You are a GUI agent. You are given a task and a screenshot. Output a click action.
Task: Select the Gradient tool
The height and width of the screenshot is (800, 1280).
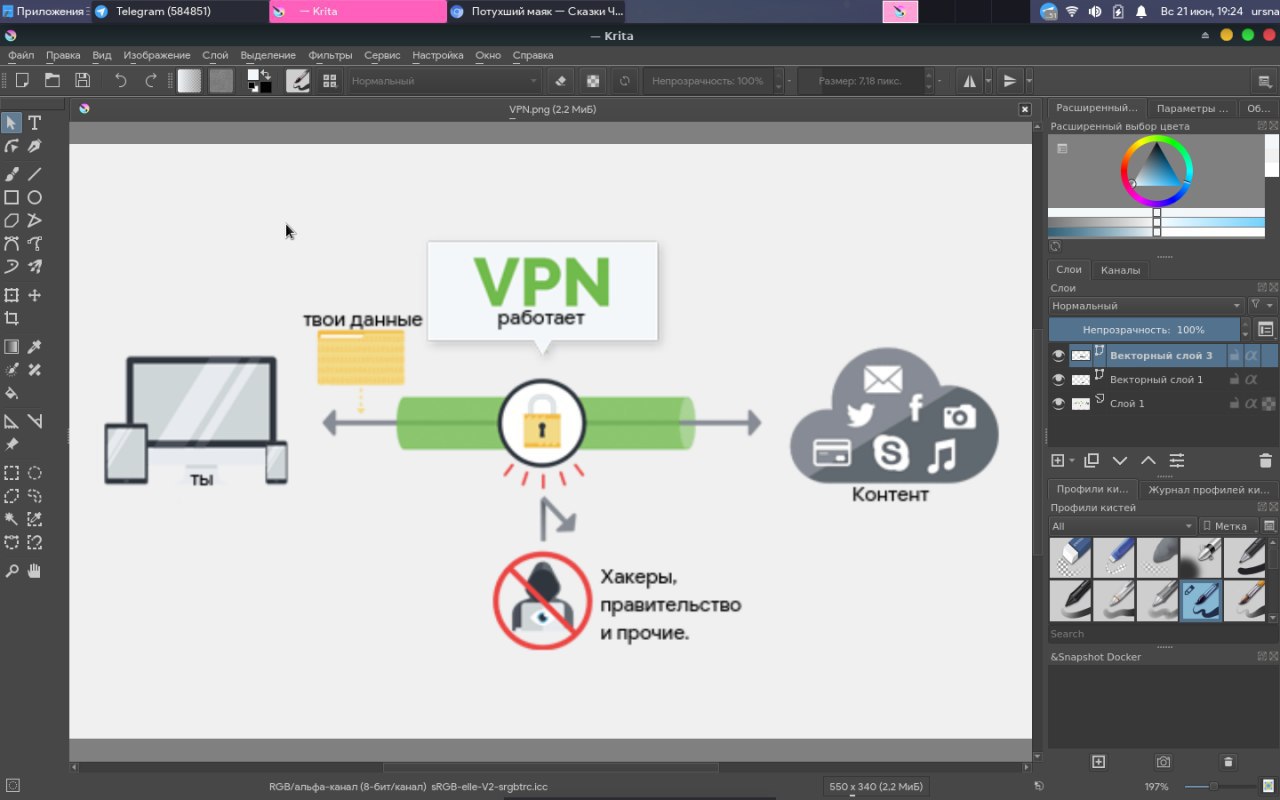pos(11,347)
